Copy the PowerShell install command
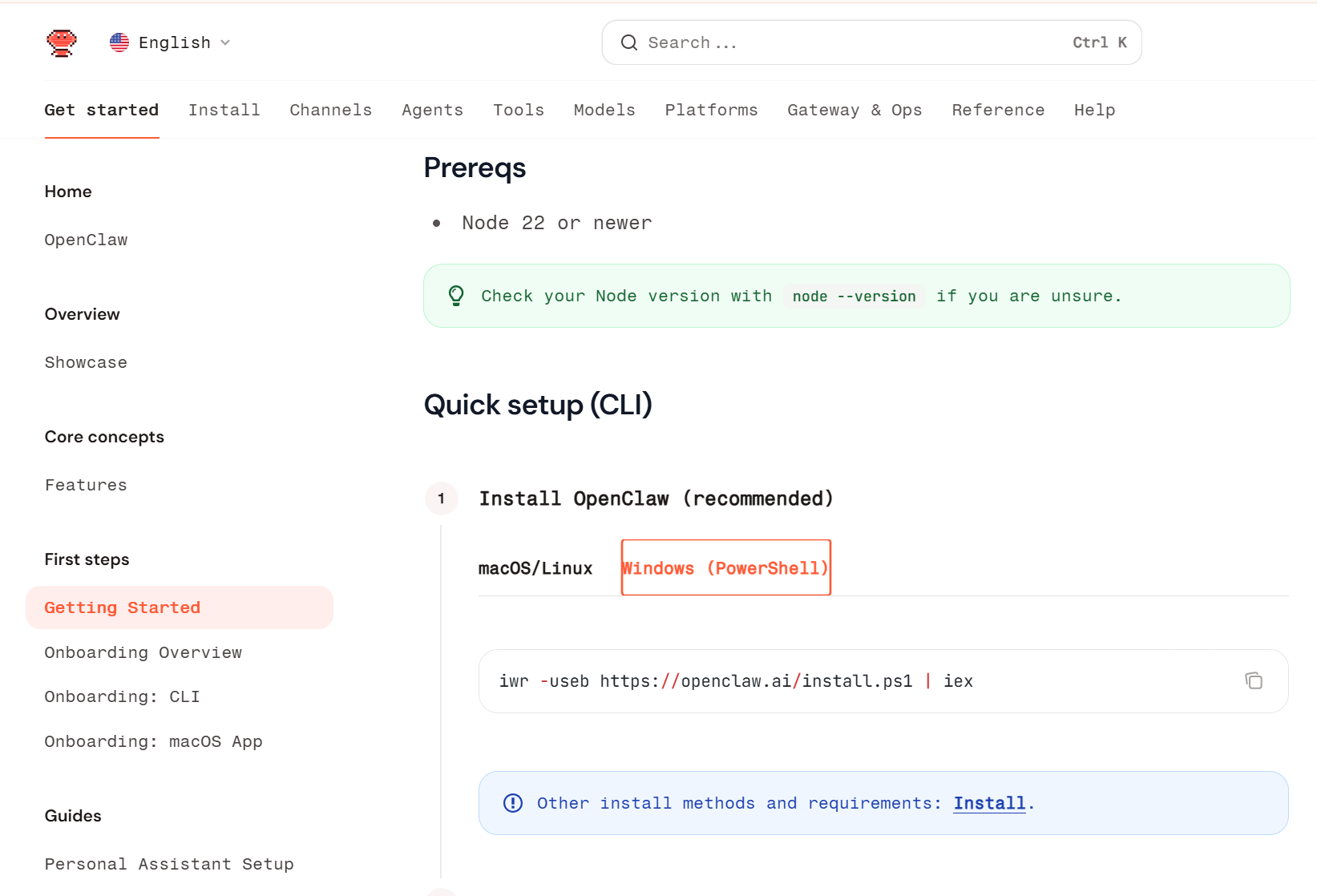 (1254, 680)
